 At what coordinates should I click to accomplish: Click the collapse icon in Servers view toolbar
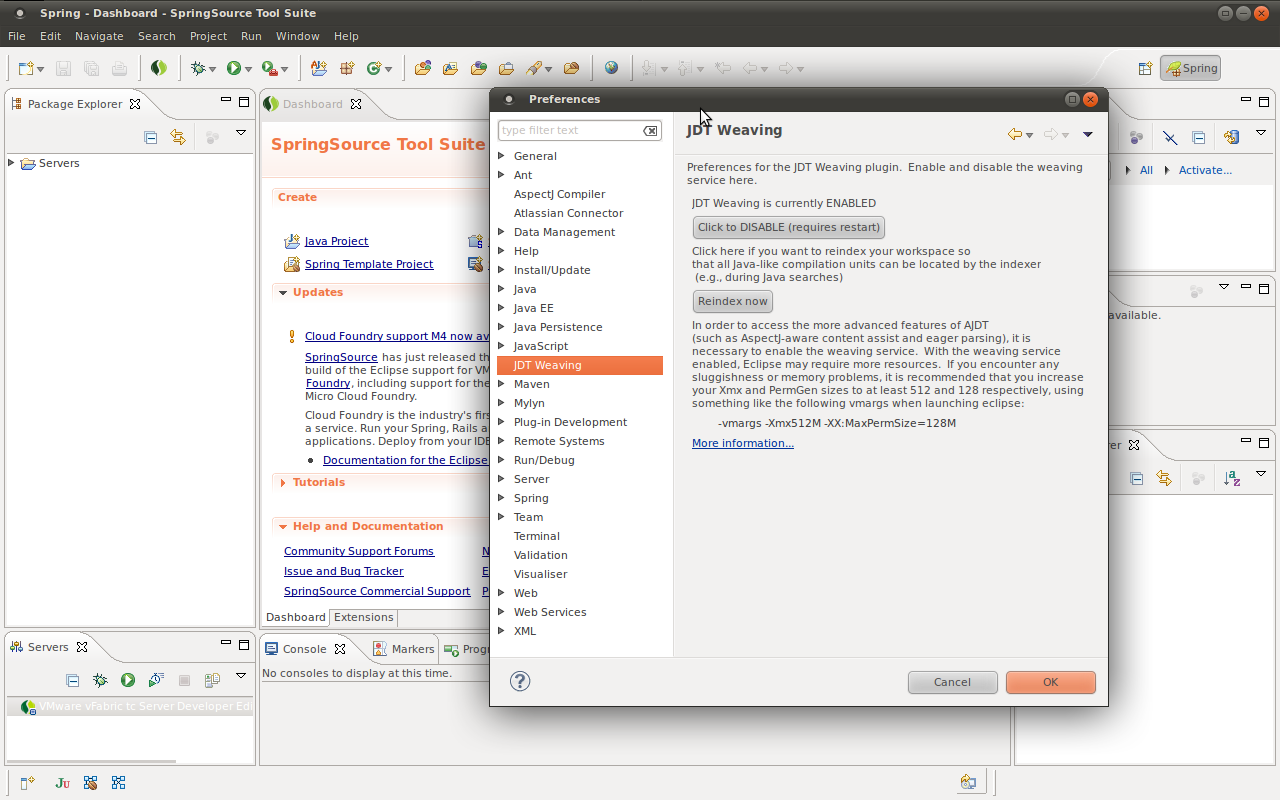(72, 680)
